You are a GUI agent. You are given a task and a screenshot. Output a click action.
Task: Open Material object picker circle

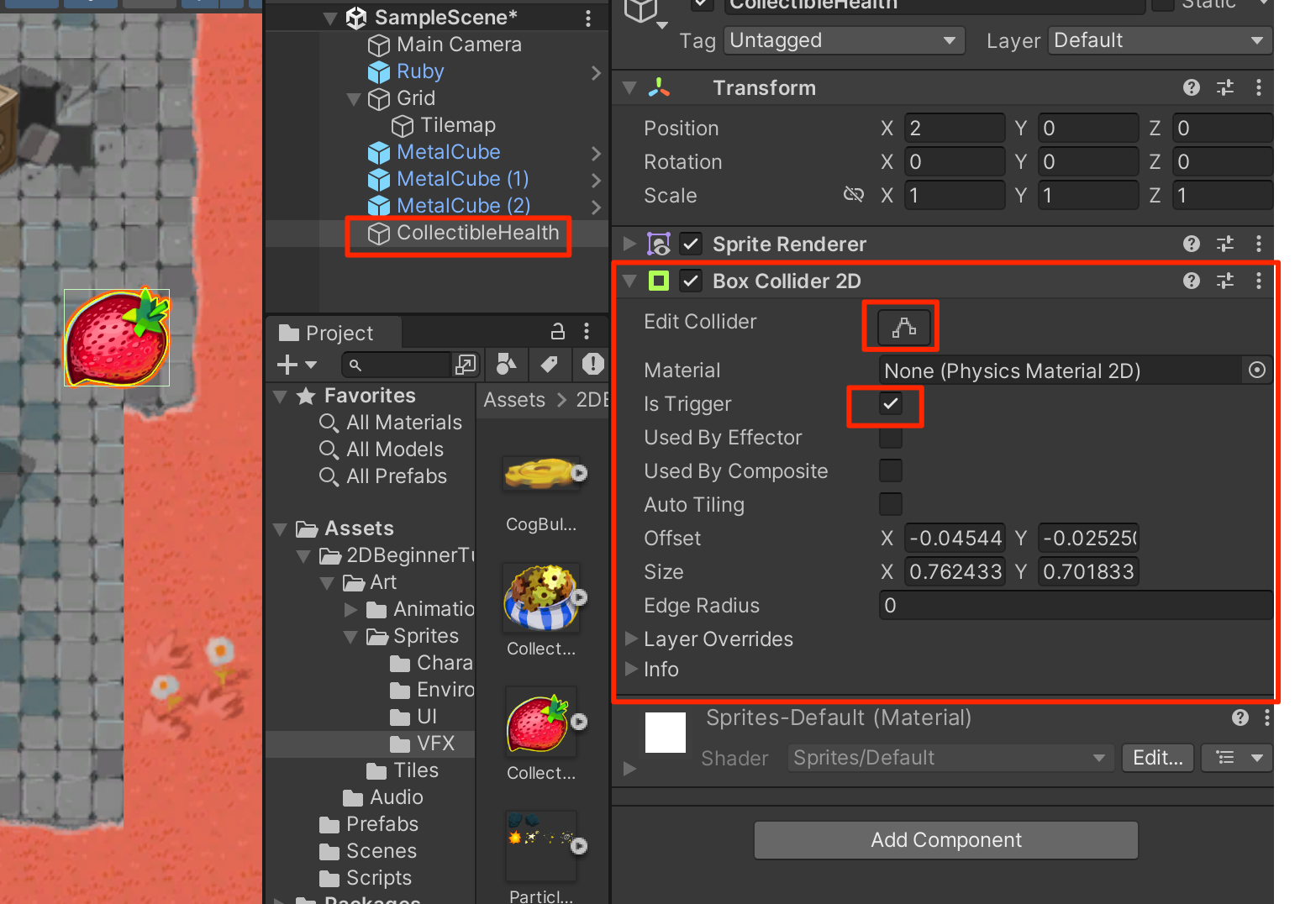[x=1256, y=371]
